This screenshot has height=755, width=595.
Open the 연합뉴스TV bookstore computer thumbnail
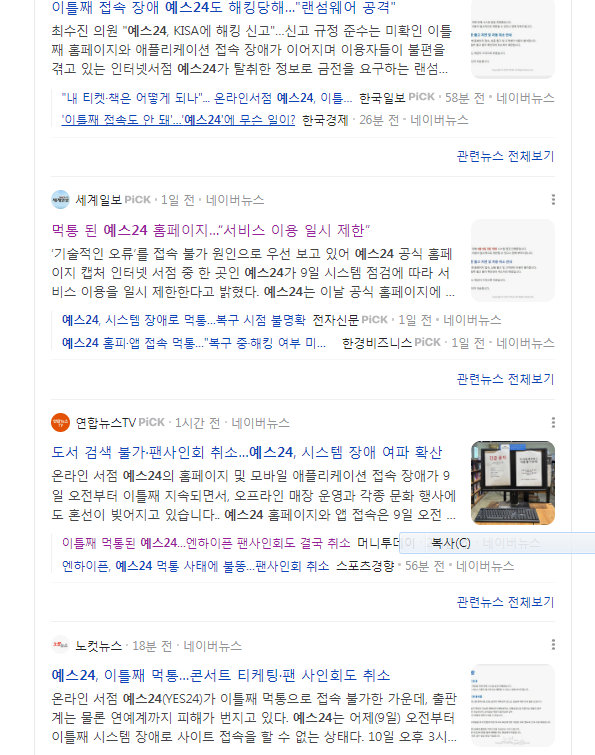pyautogui.click(x=513, y=483)
